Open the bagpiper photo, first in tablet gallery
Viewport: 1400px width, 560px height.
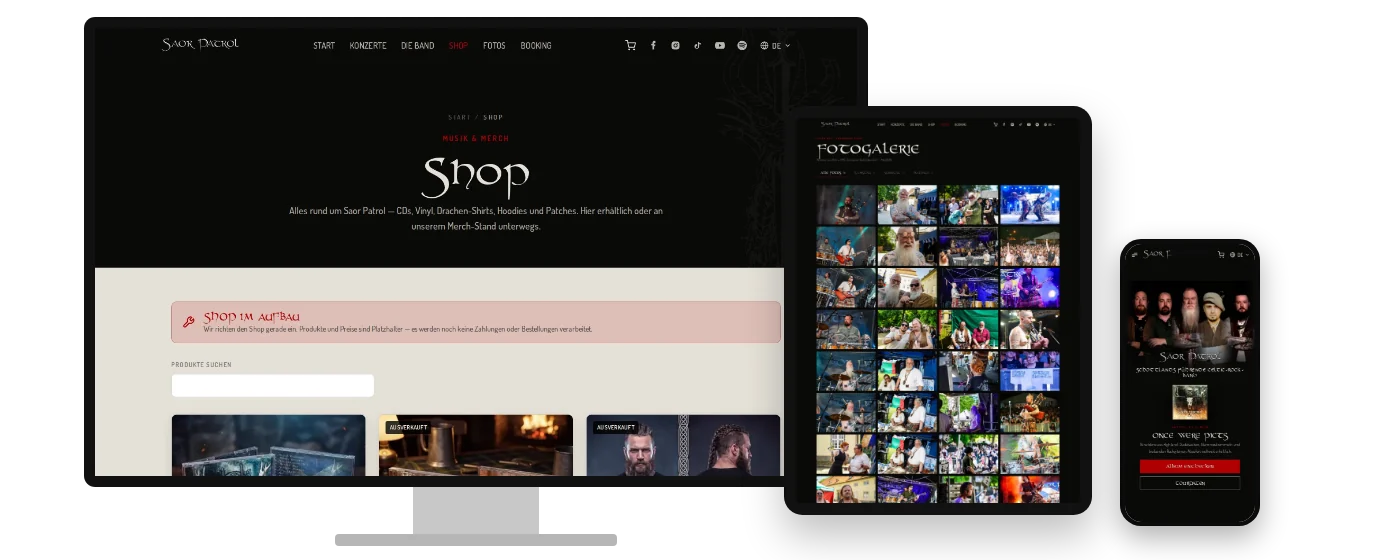[x=846, y=204]
